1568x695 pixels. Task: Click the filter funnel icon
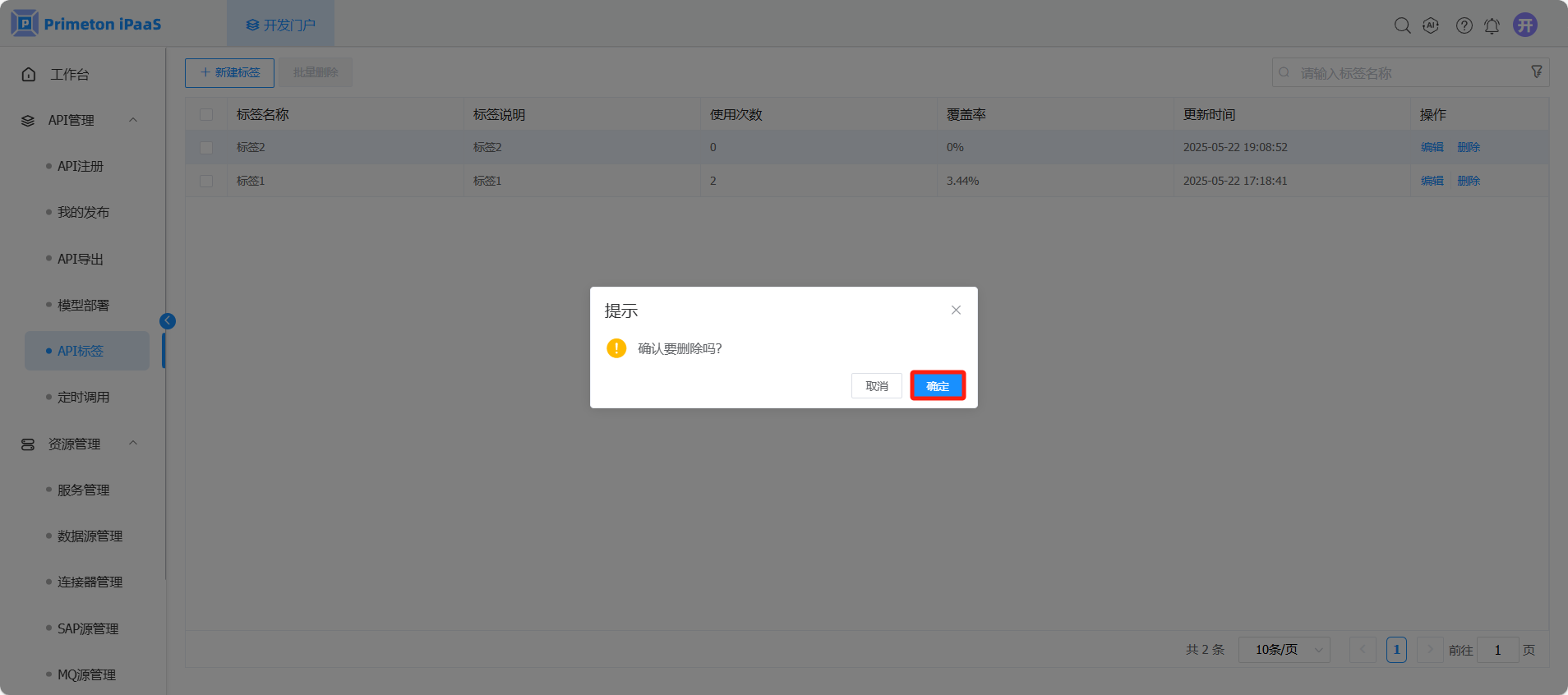(x=1536, y=72)
